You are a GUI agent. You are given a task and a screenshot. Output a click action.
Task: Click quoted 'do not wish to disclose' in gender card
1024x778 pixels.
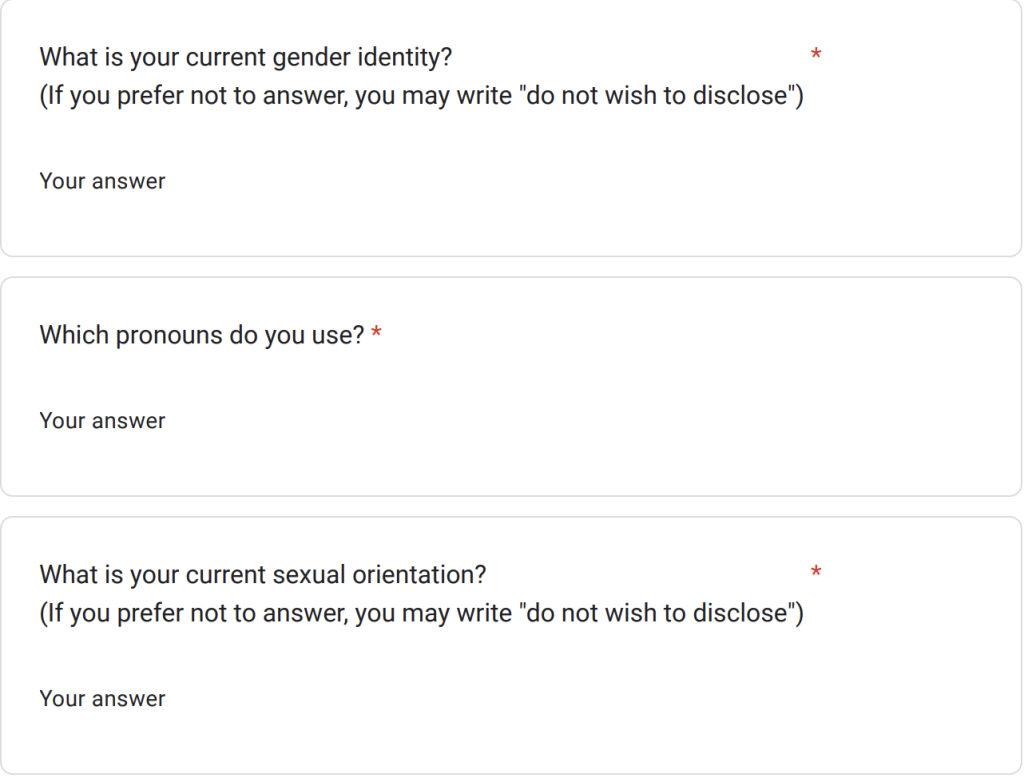(x=657, y=96)
